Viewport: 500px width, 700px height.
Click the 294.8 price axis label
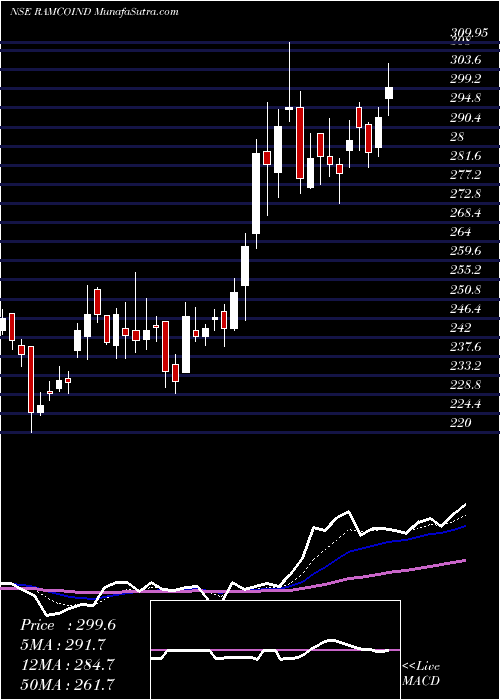tap(466, 98)
